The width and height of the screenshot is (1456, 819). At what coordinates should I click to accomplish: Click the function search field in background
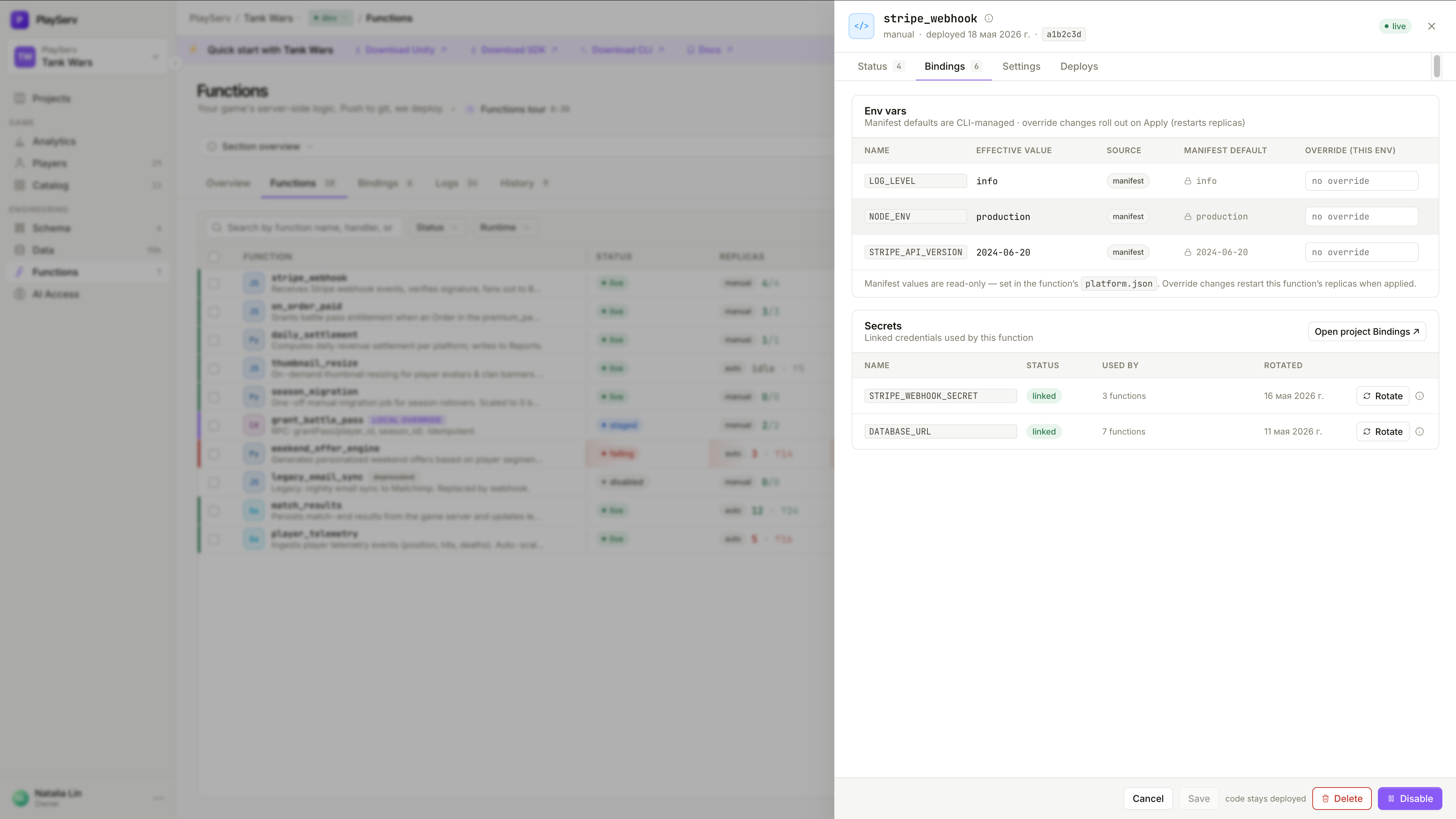point(303,227)
